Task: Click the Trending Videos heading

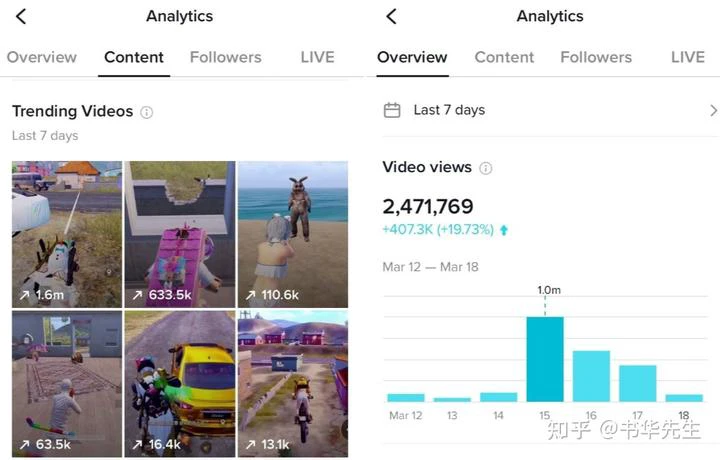Action: (x=73, y=111)
